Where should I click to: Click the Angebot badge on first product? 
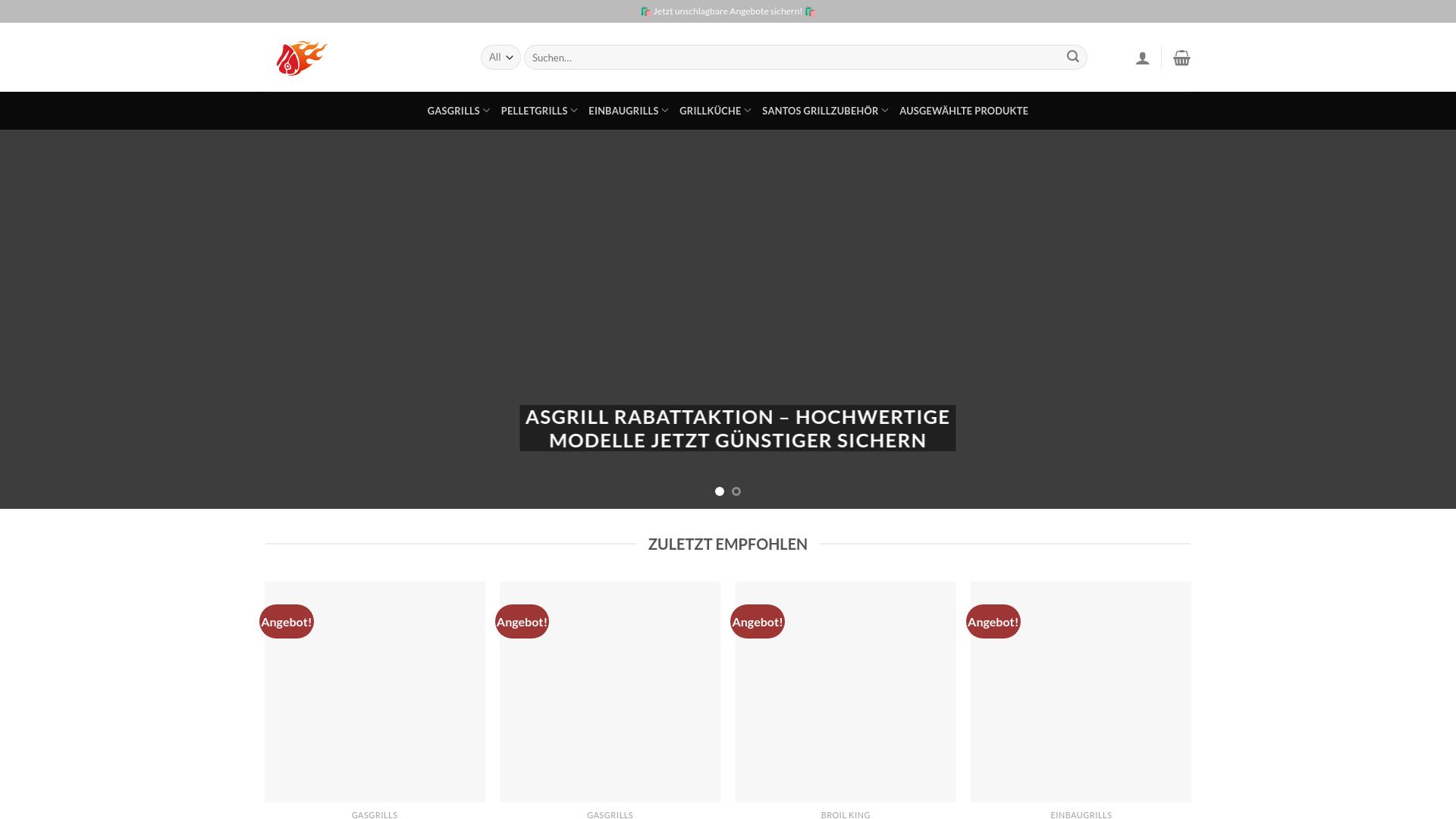tap(287, 622)
